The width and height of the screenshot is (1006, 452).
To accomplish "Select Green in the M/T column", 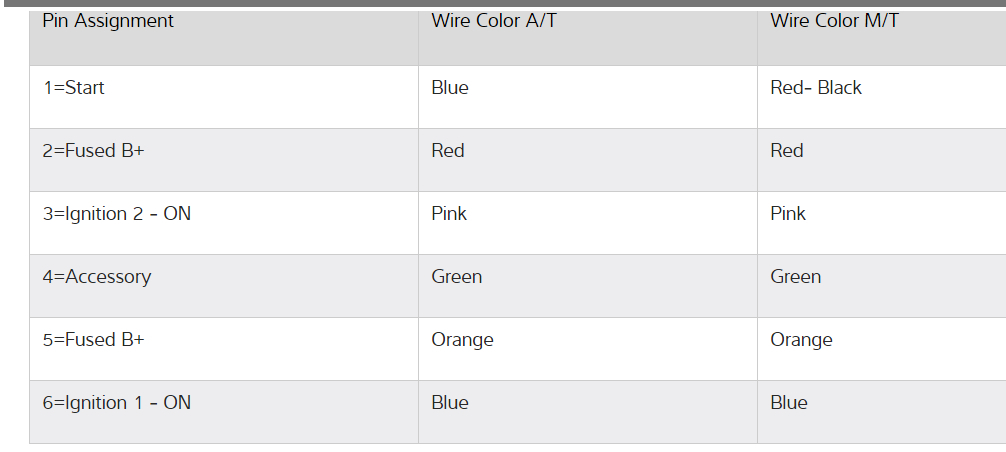I will 796,277.
